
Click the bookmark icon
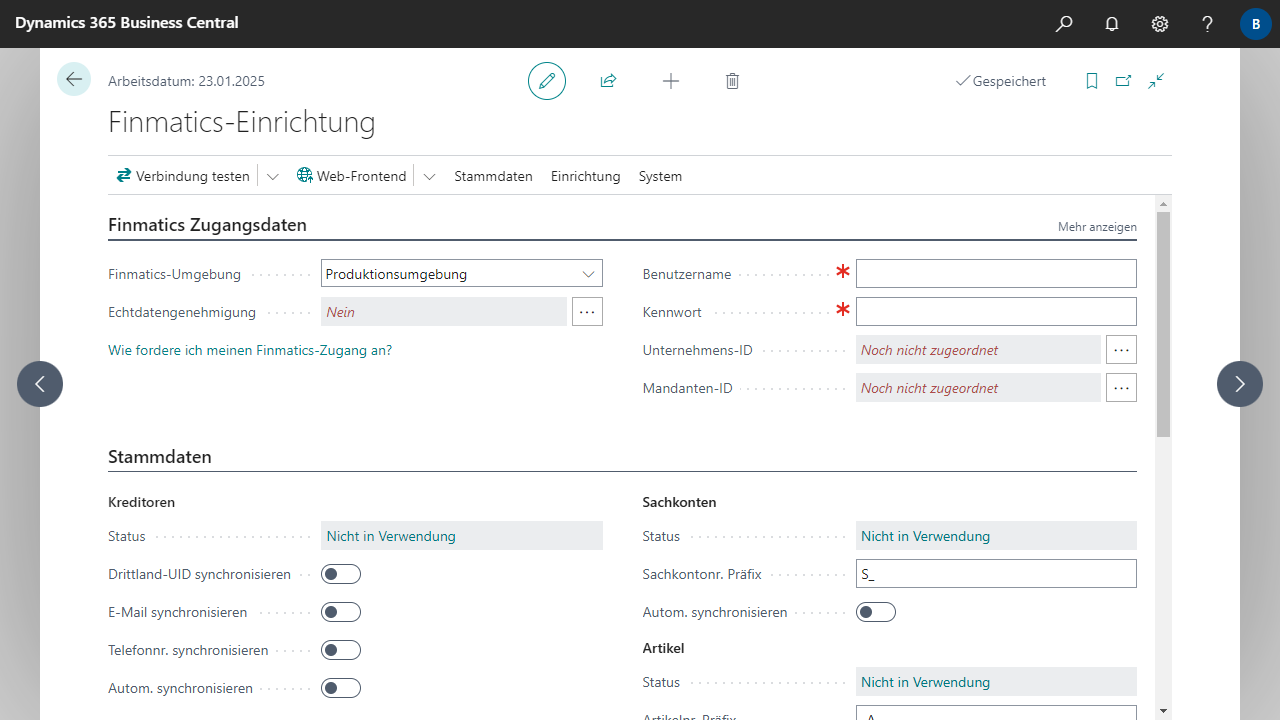(x=1092, y=81)
